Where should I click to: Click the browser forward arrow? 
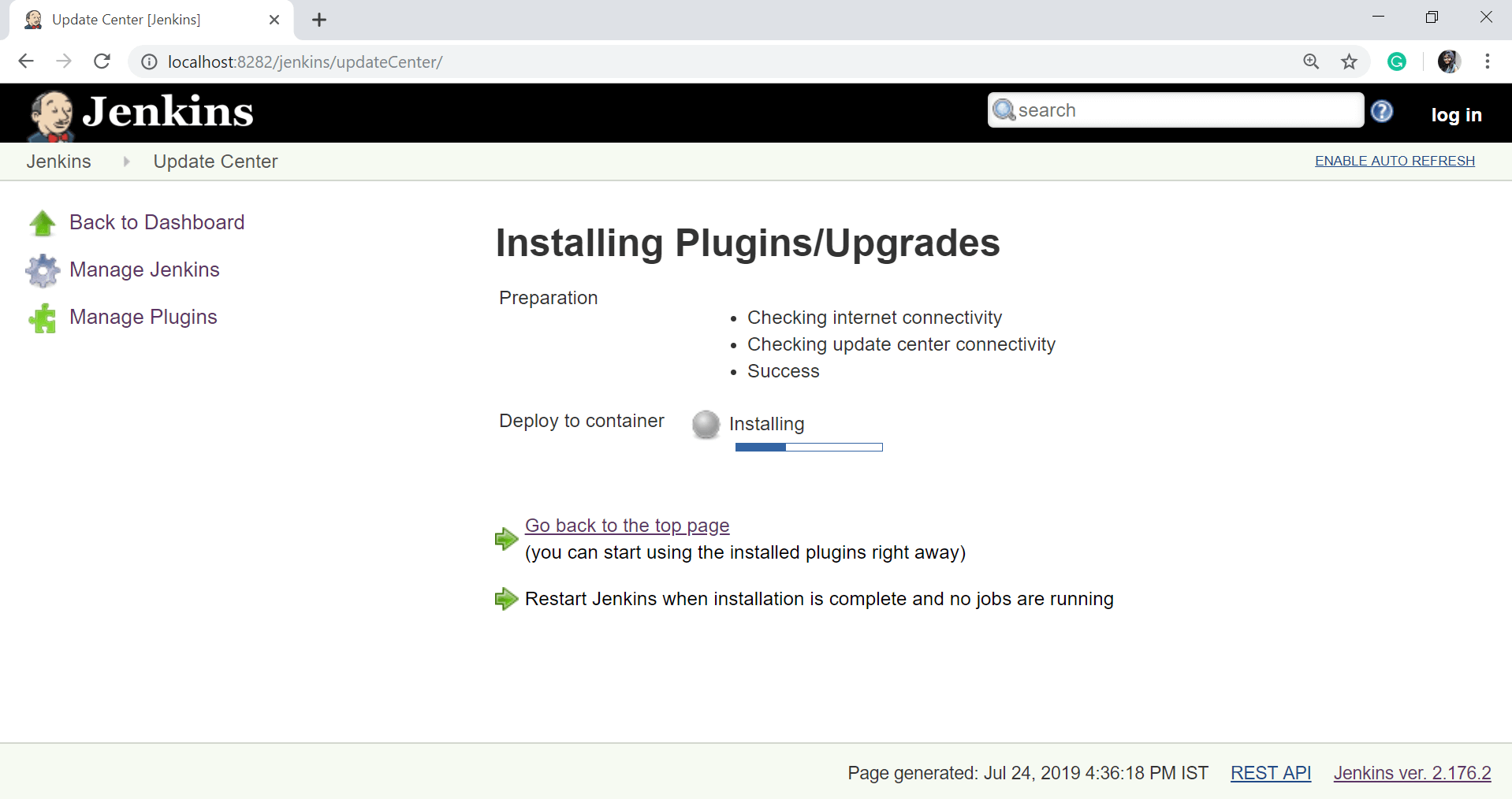(64, 61)
